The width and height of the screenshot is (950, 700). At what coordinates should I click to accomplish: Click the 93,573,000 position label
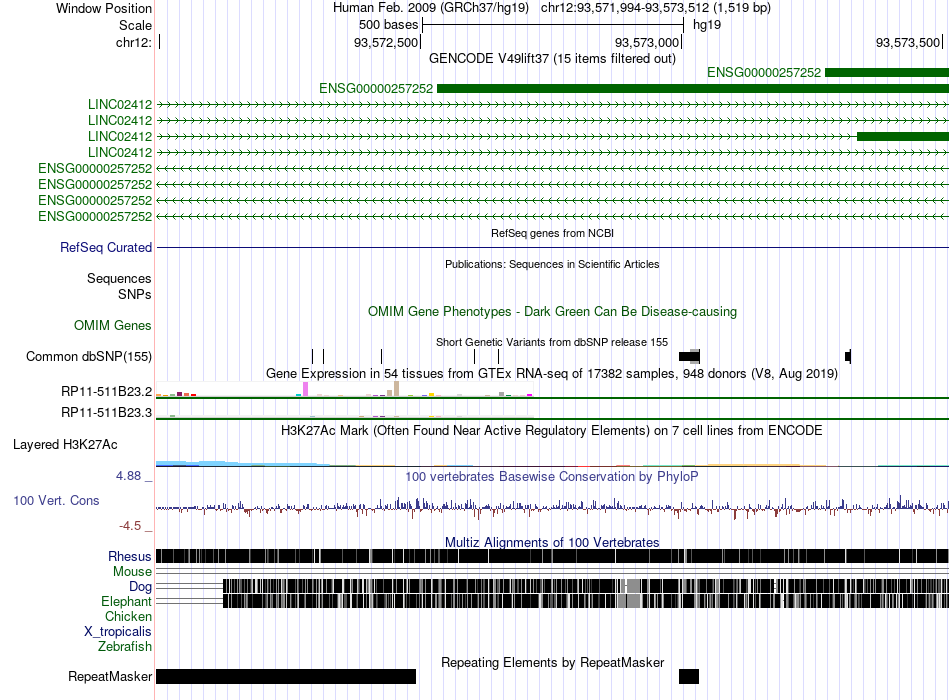point(647,42)
